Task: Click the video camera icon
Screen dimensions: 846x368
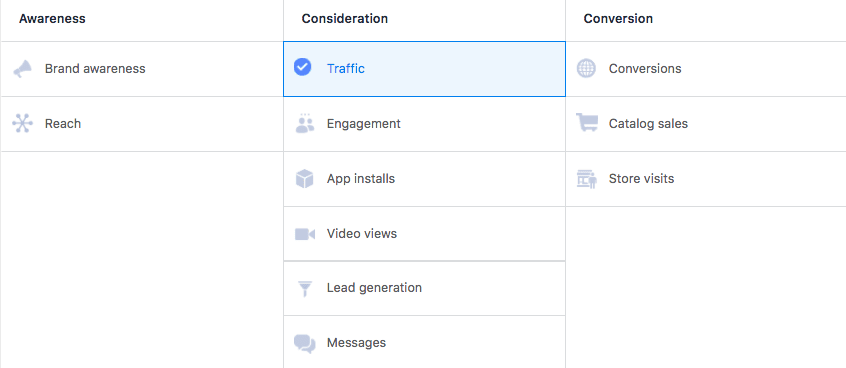Action: point(305,234)
